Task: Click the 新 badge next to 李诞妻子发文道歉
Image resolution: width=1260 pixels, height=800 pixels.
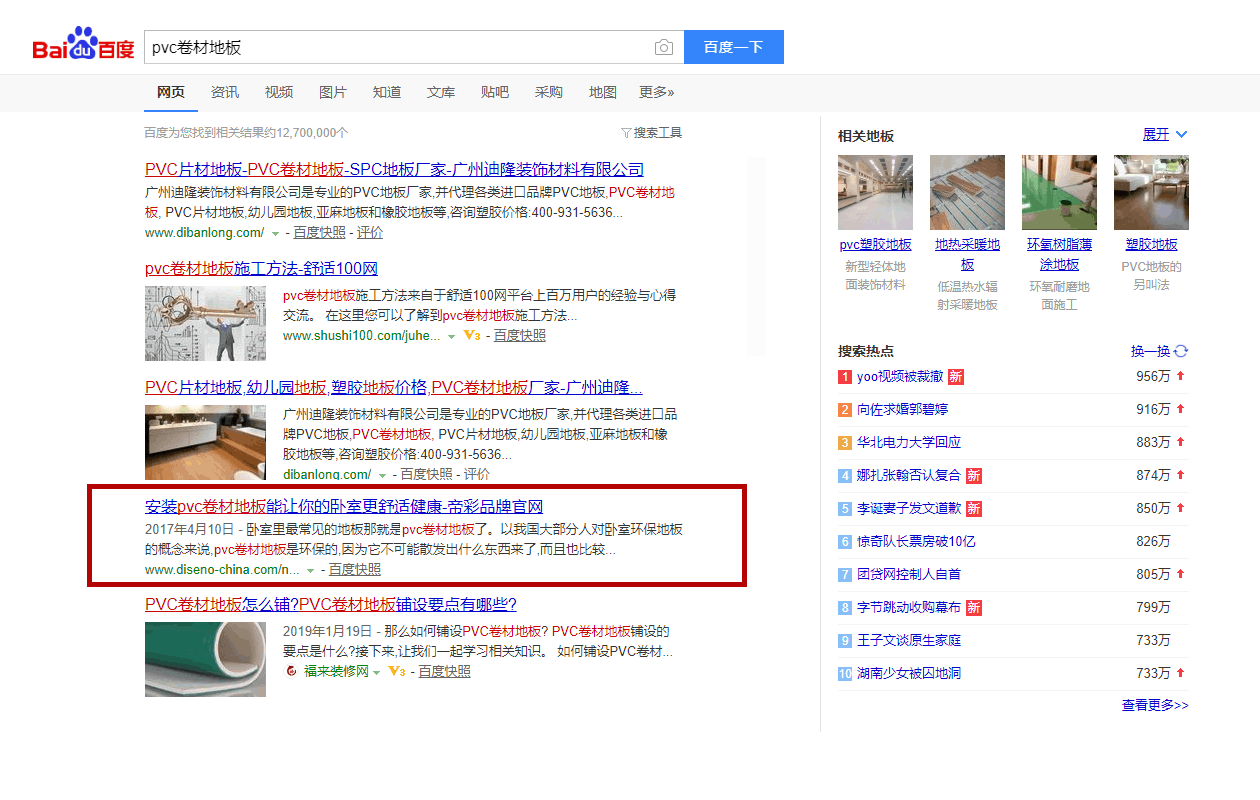Action: pos(973,509)
